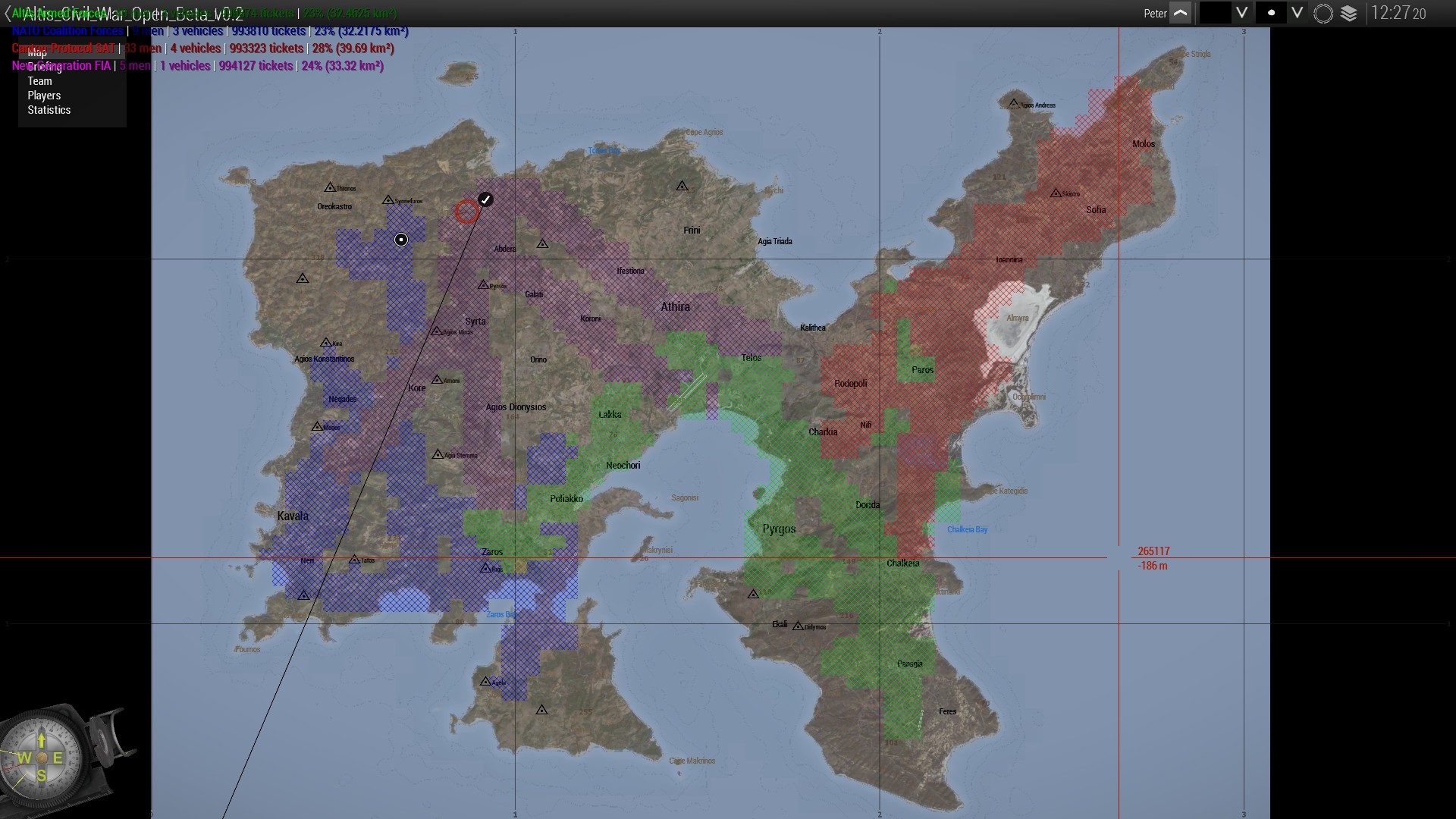Screen dimensions: 1456x819
Task: Click the Kira hill icon
Action: coord(325,343)
